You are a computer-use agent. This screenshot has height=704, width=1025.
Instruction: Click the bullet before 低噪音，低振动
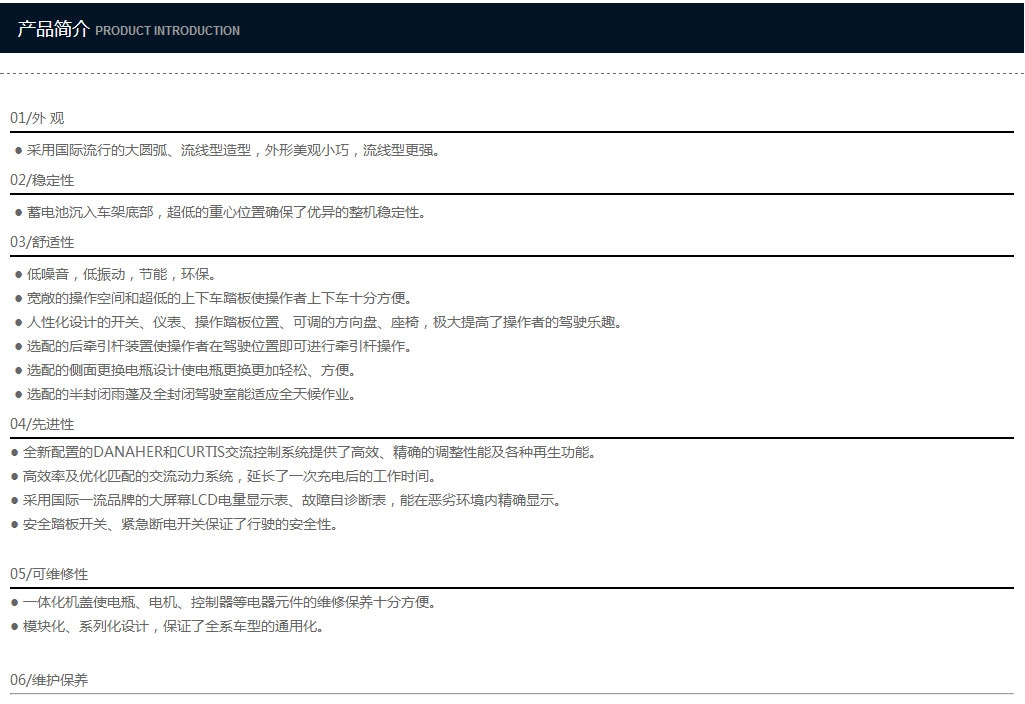(18, 275)
